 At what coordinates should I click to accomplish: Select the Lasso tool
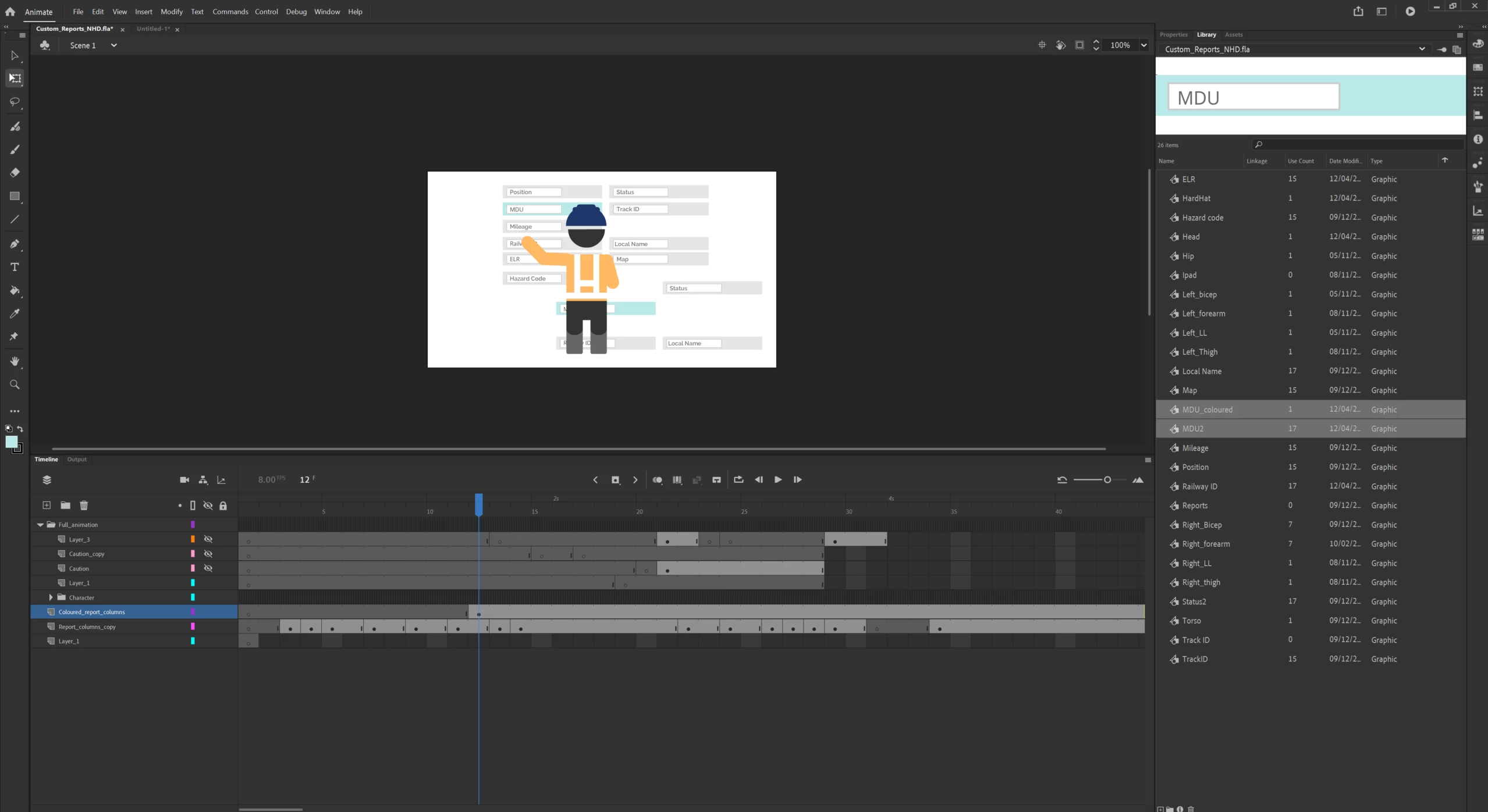[x=15, y=102]
